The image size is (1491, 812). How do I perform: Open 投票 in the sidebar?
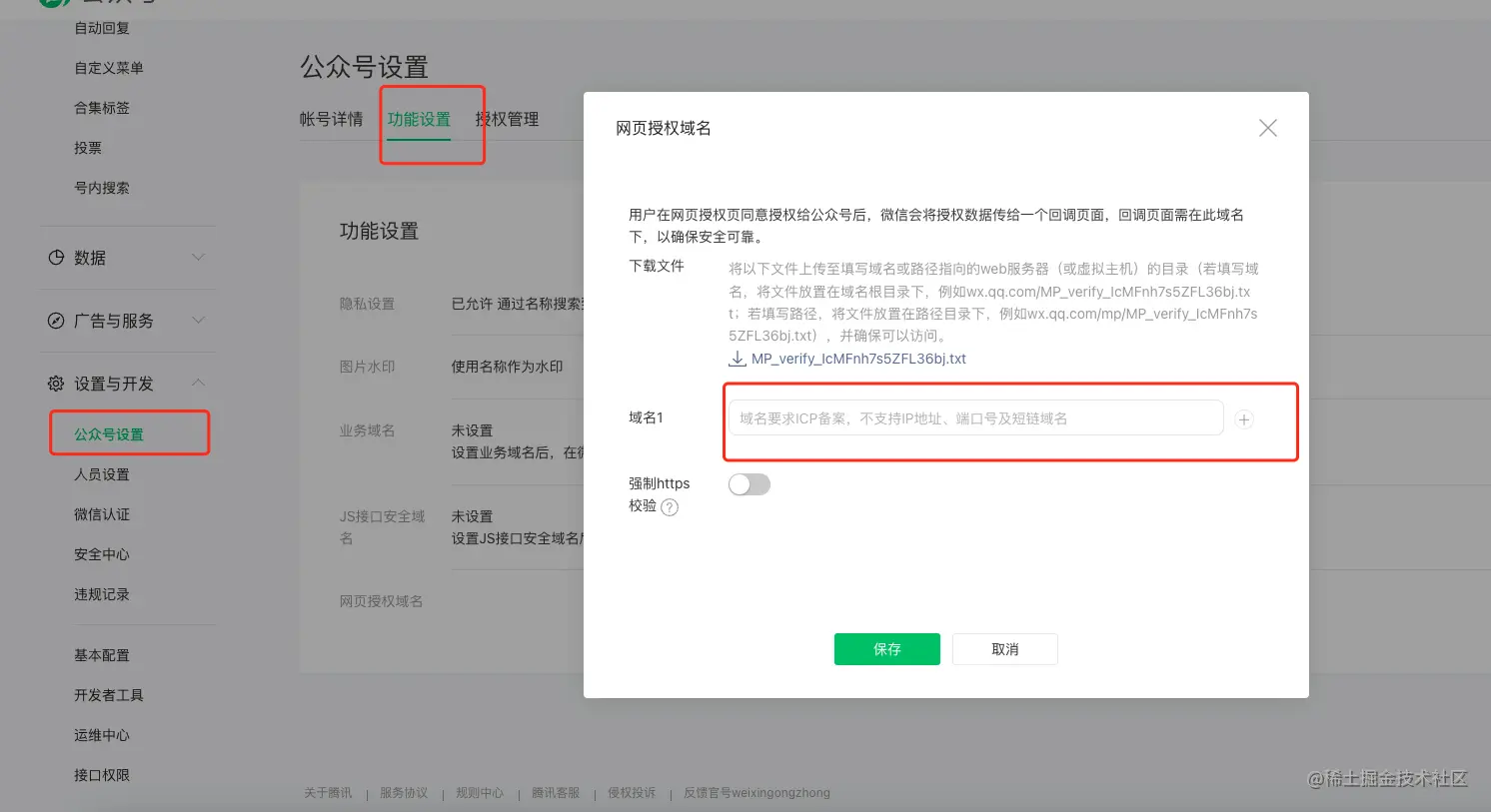(x=88, y=148)
